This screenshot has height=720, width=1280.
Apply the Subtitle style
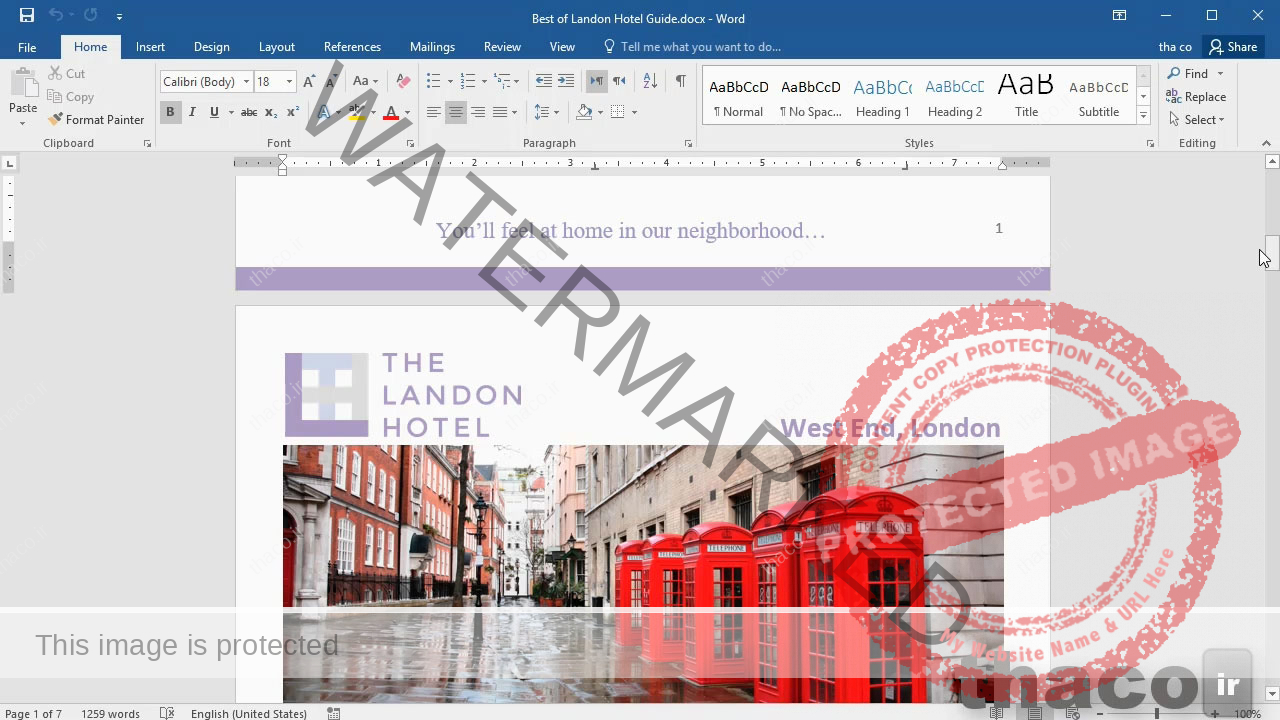coord(1098,97)
